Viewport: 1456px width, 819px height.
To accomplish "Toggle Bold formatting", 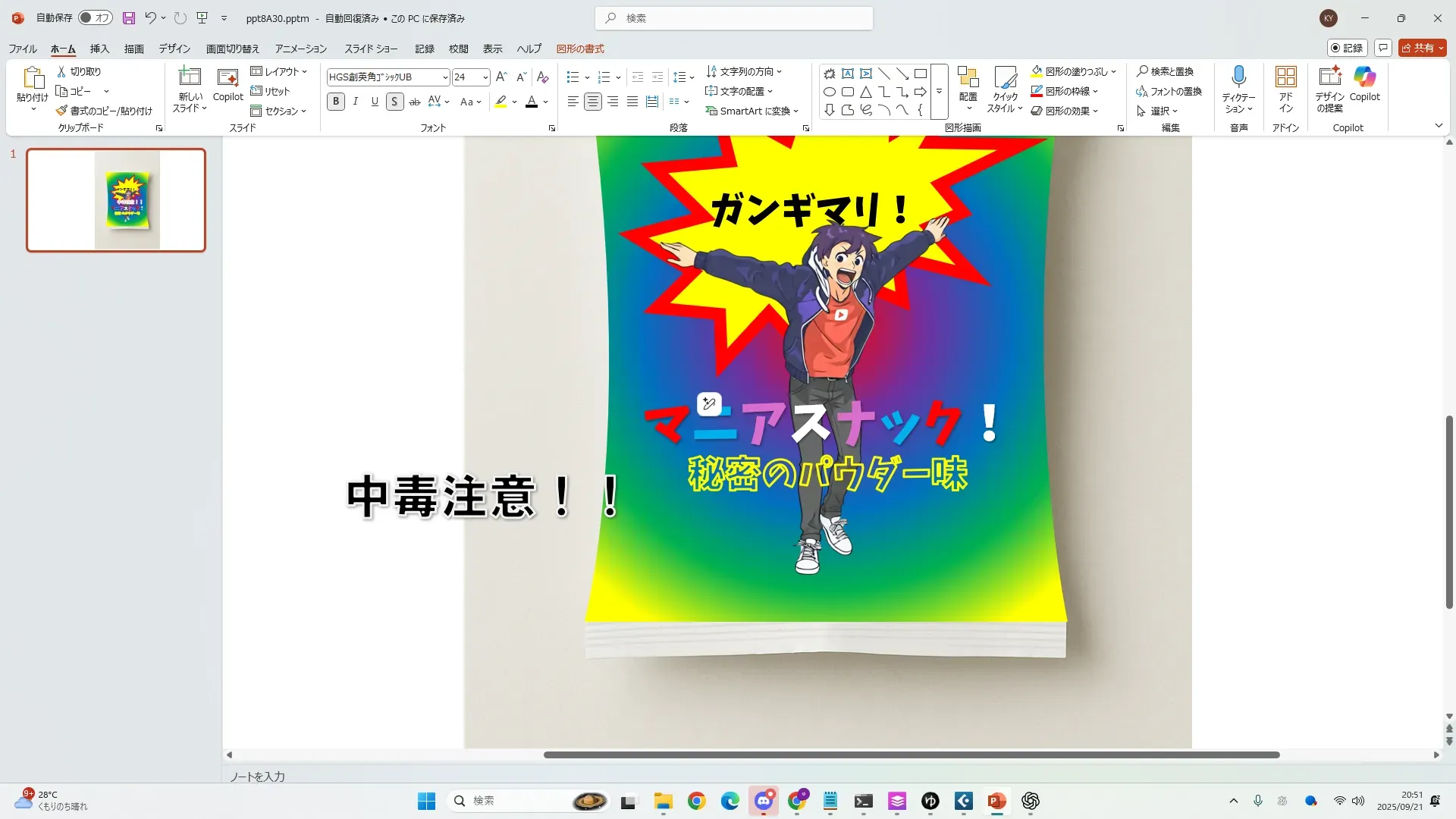I will coord(336,102).
